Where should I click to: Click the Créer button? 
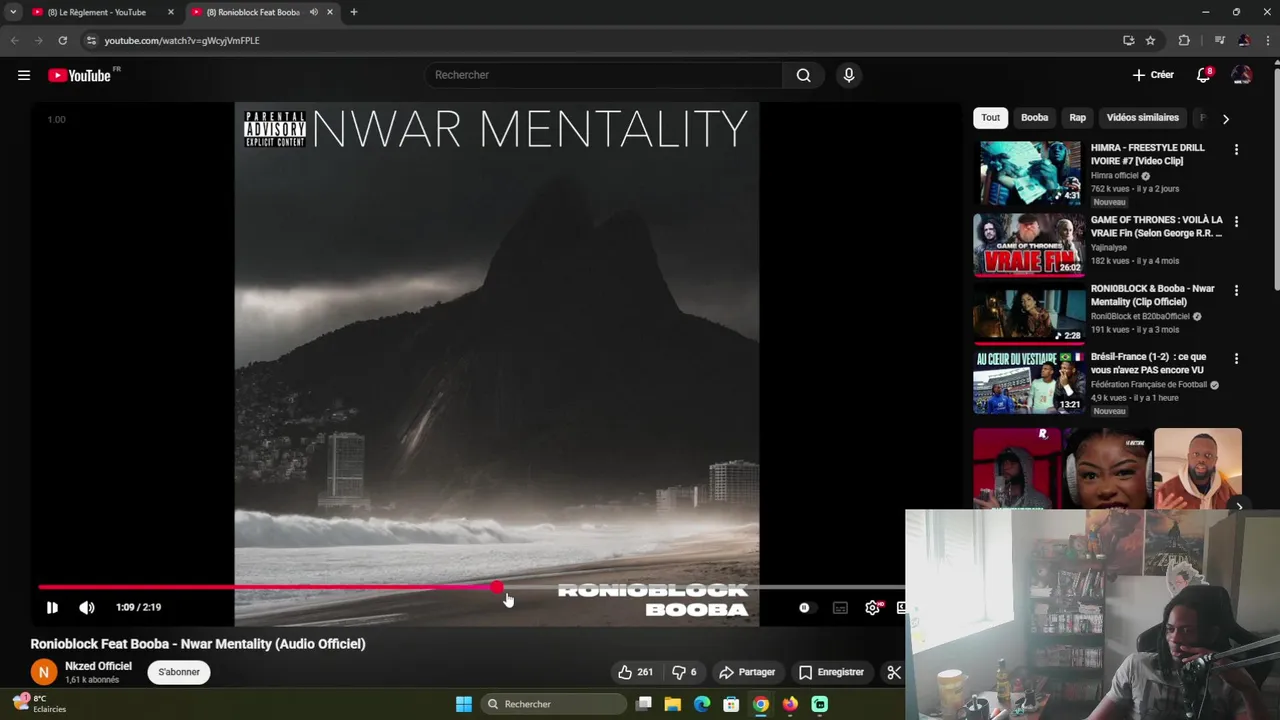pyautogui.click(x=1153, y=75)
